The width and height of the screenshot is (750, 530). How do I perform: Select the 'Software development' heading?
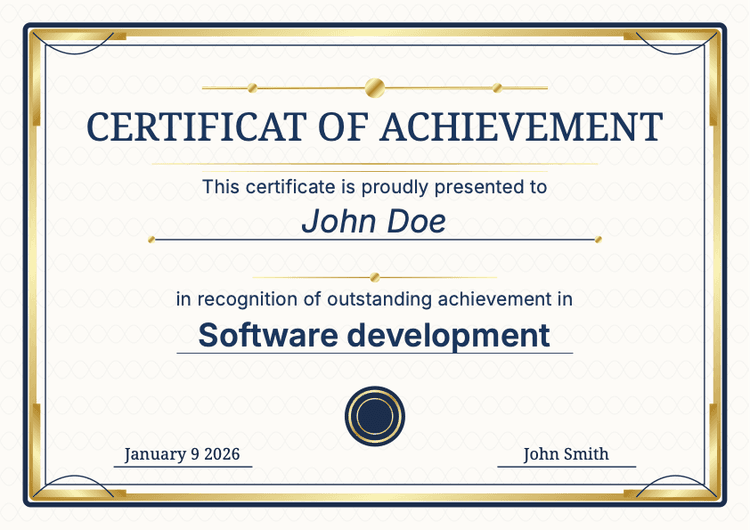click(374, 335)
